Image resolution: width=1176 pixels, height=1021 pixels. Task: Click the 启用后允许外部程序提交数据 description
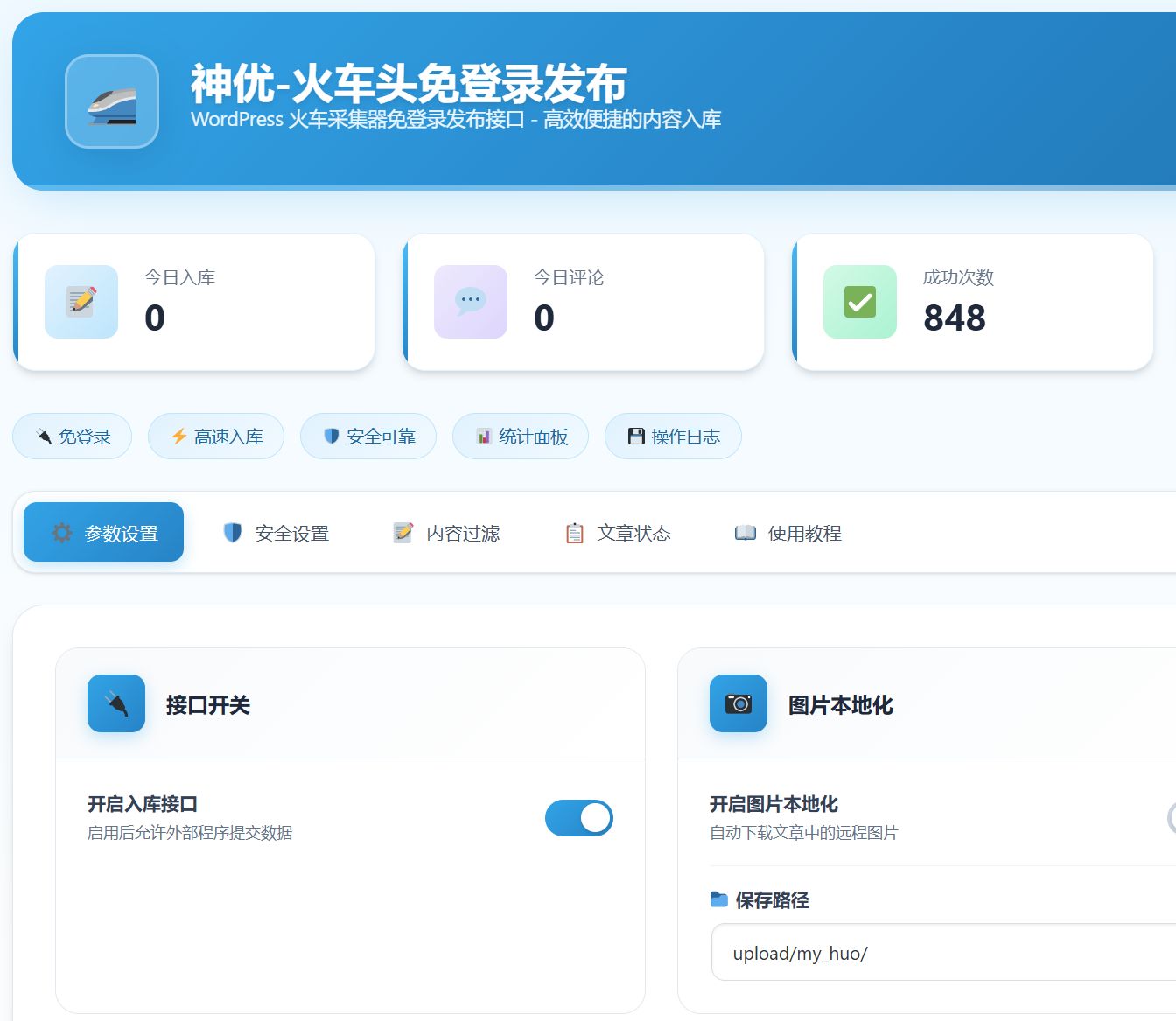(190, 832)
